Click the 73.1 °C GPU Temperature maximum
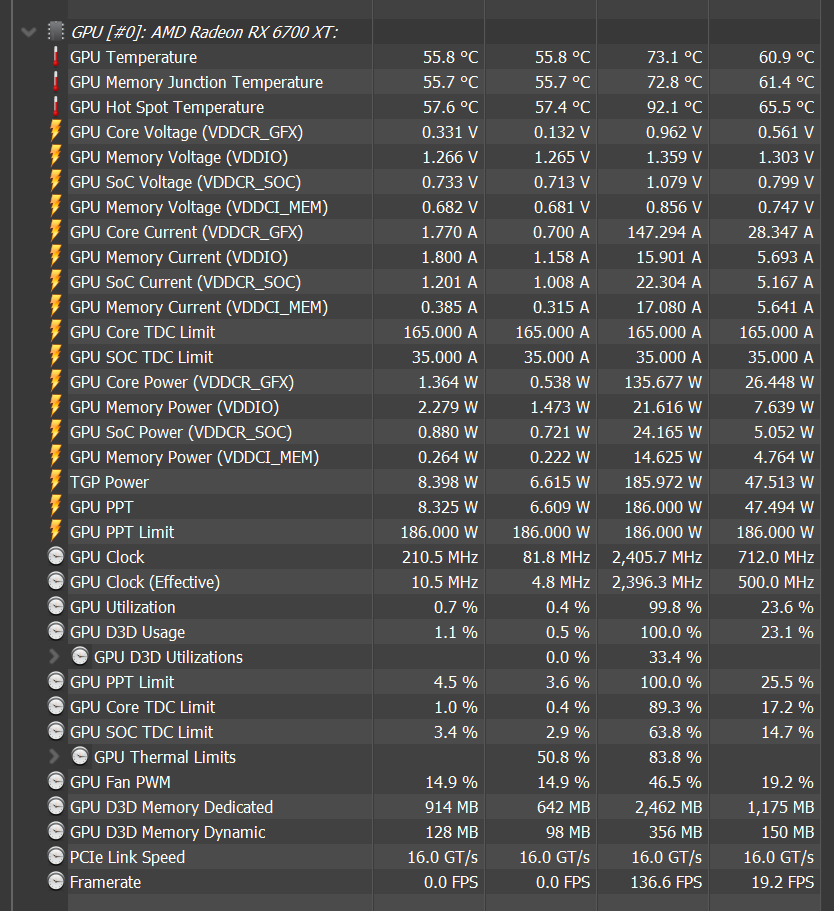The height and width of the screenshot is (911, 834). 674,58
